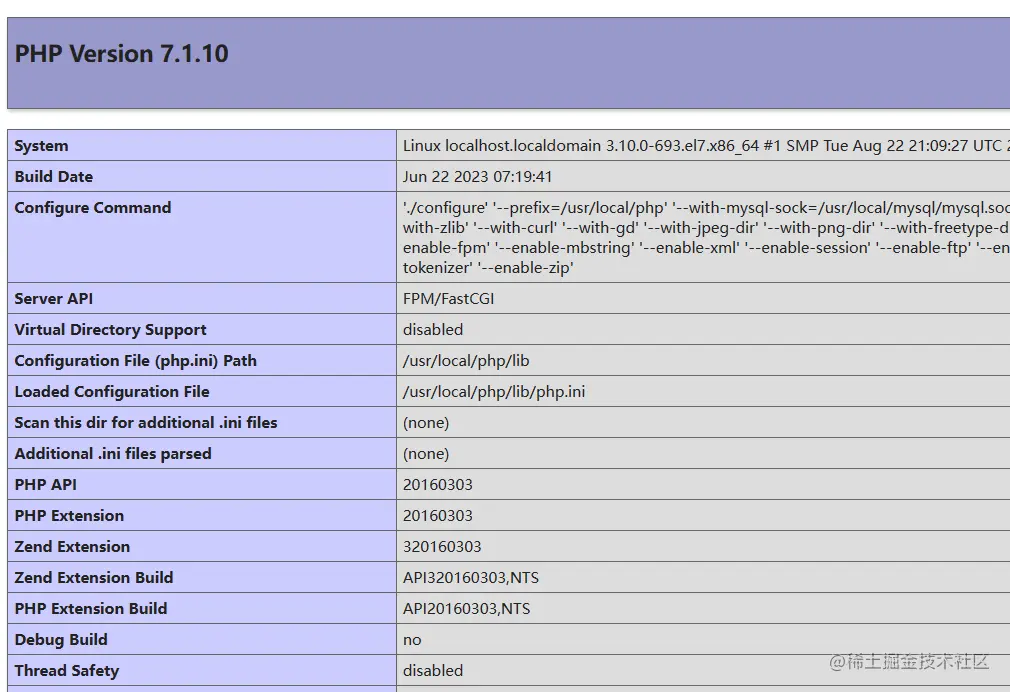Select 20160303 value in PHP API row
The width and height of the screenshot is (1010, 692).
[437, 485]
